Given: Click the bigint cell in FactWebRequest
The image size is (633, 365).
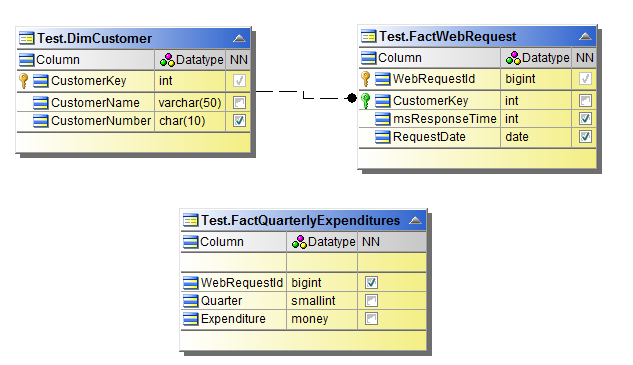Looking at the screenshot, I should pyautogui.click(x=536, y=79).
